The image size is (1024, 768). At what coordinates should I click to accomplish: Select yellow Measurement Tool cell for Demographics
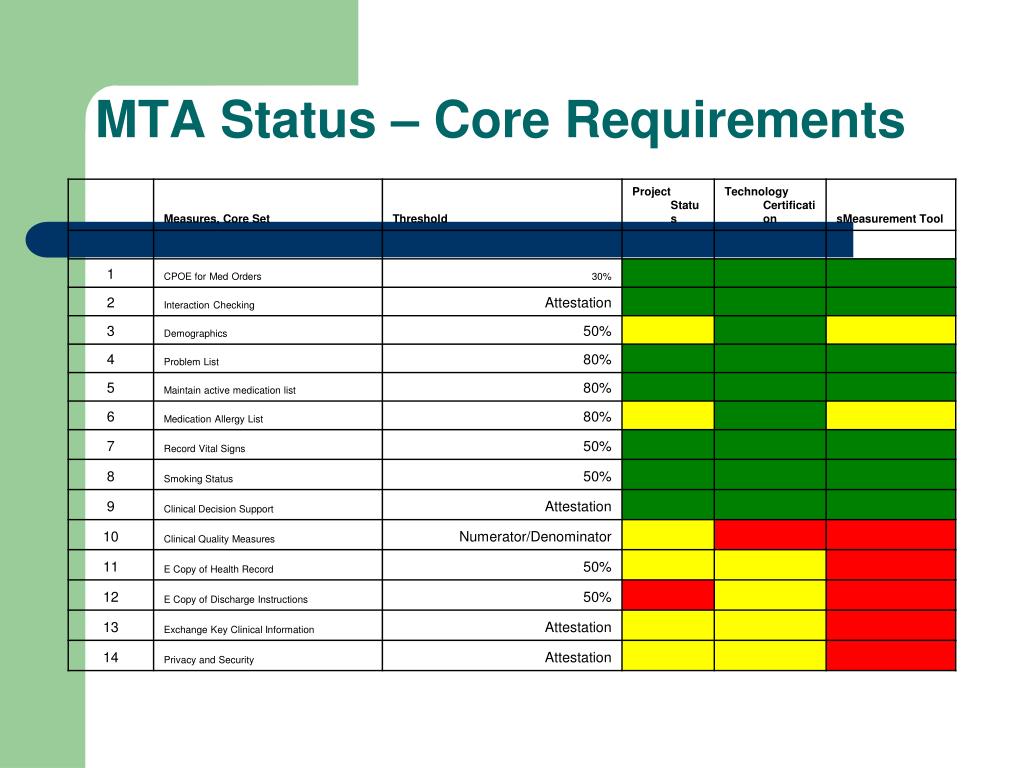[x=891, y=330]
